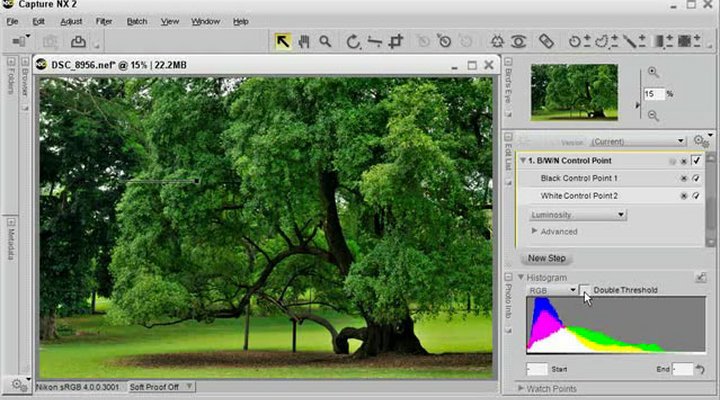Click the histogram Start value field
This screenshot has height=400, width=720.
coord(536,369)
